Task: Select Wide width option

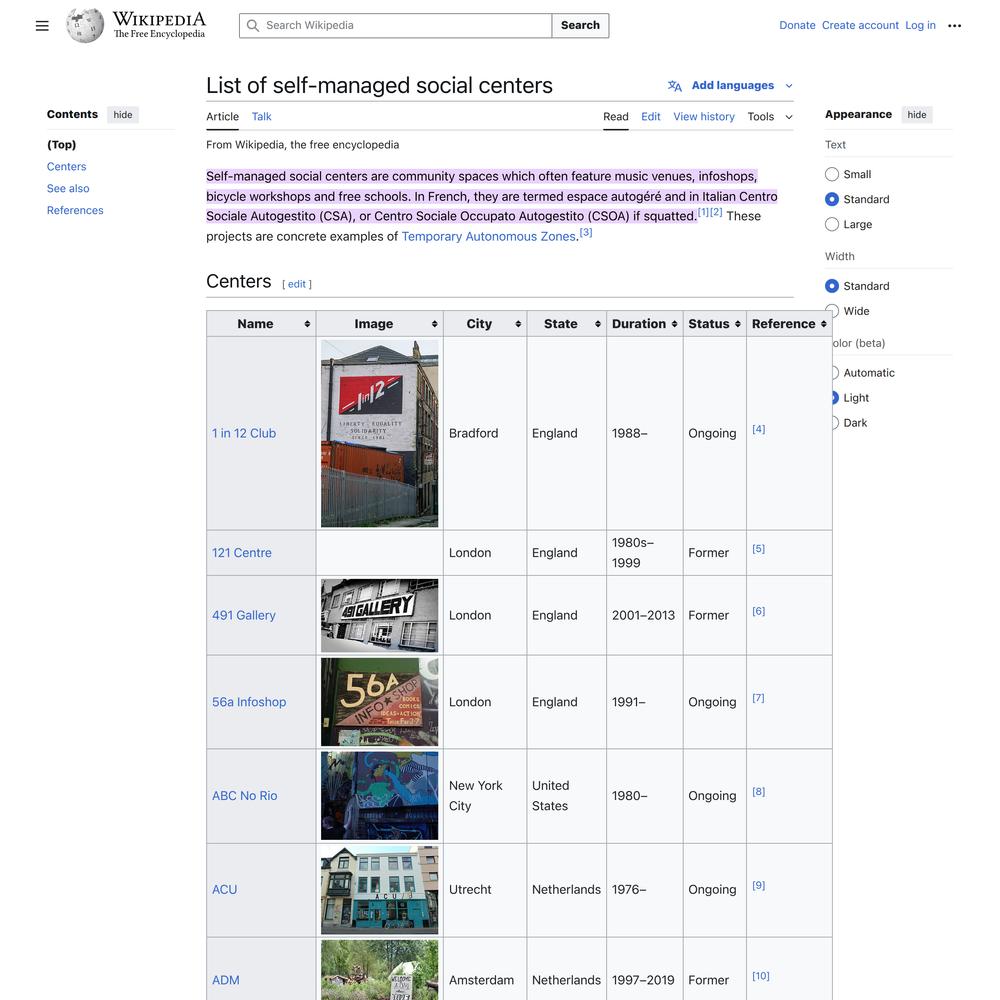Action: coord(832,311)
